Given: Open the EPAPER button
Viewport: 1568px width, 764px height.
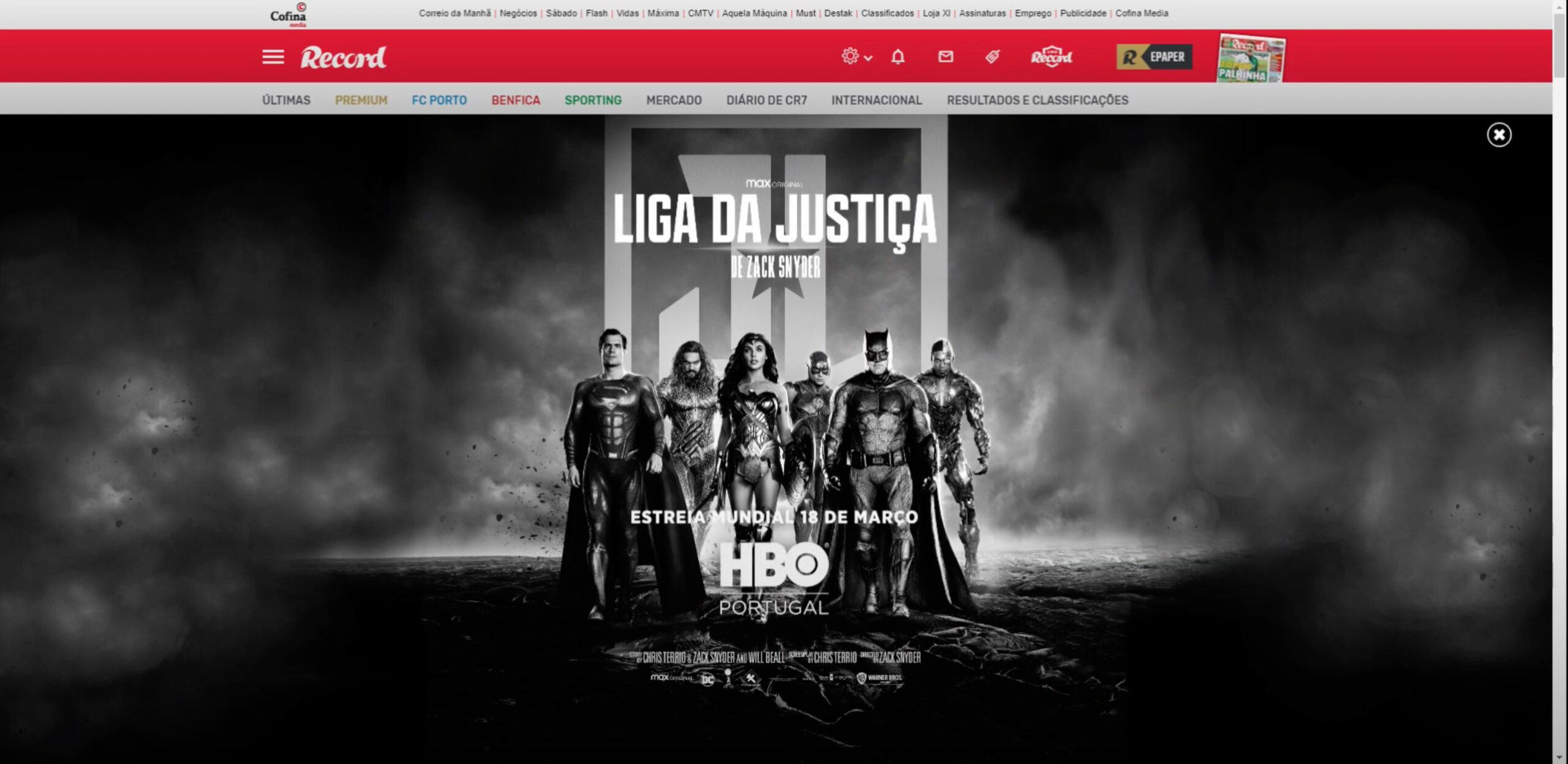Looking at the screenshot, I should [1154, 57].
